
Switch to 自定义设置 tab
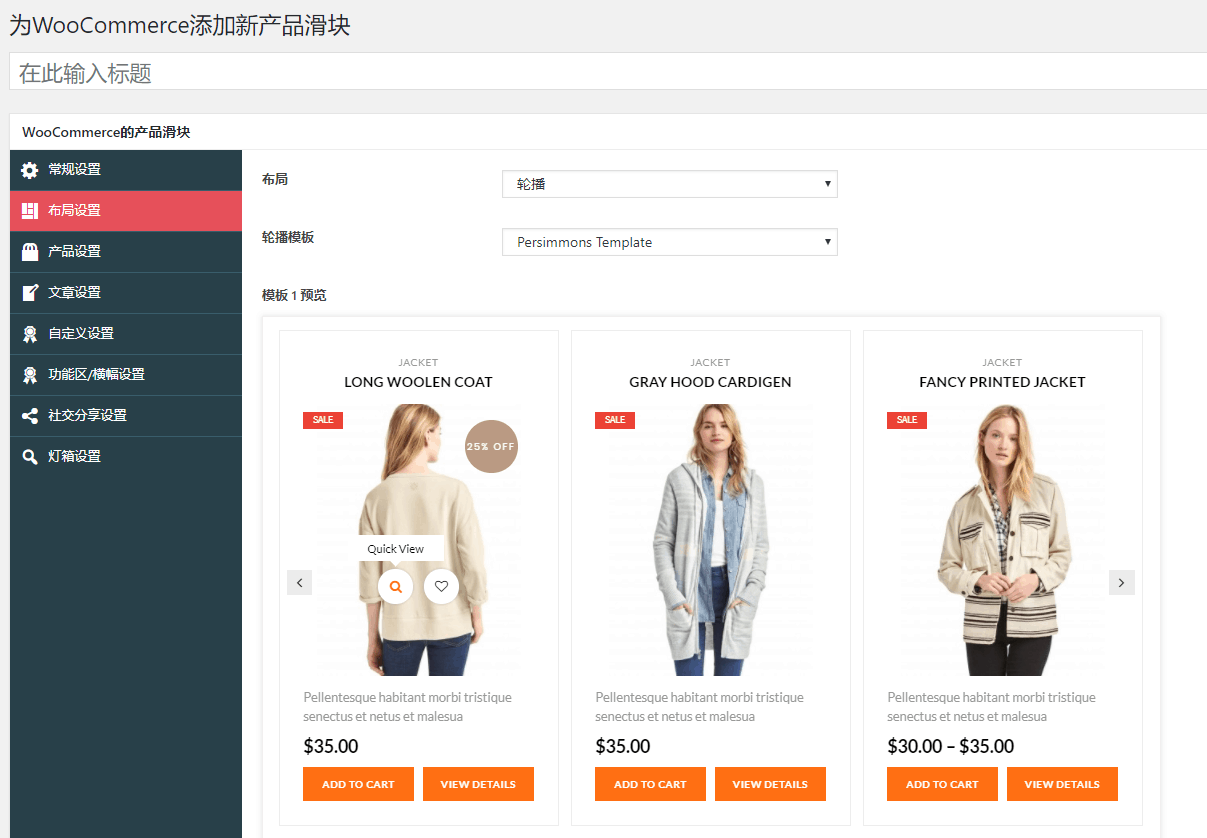coord(126,334)
